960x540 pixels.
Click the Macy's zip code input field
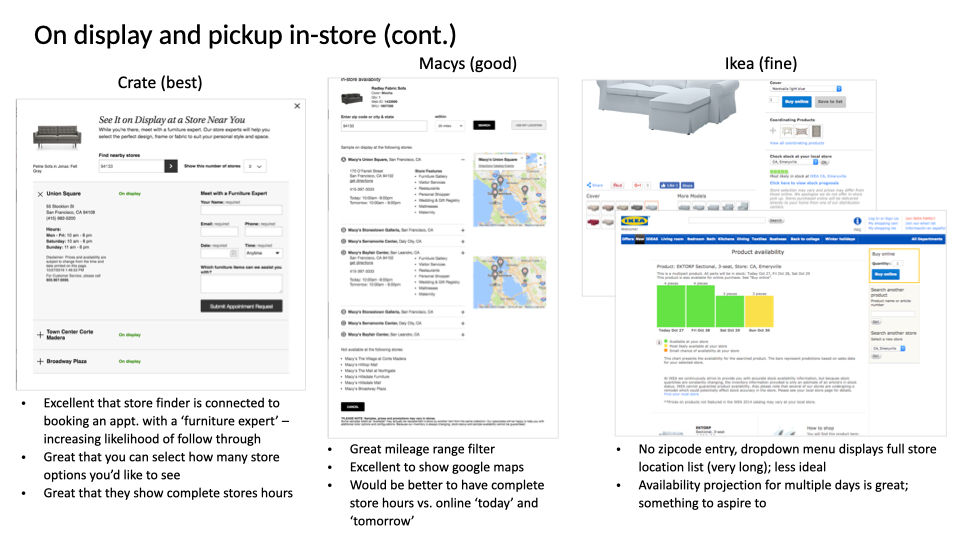point(384,126)
